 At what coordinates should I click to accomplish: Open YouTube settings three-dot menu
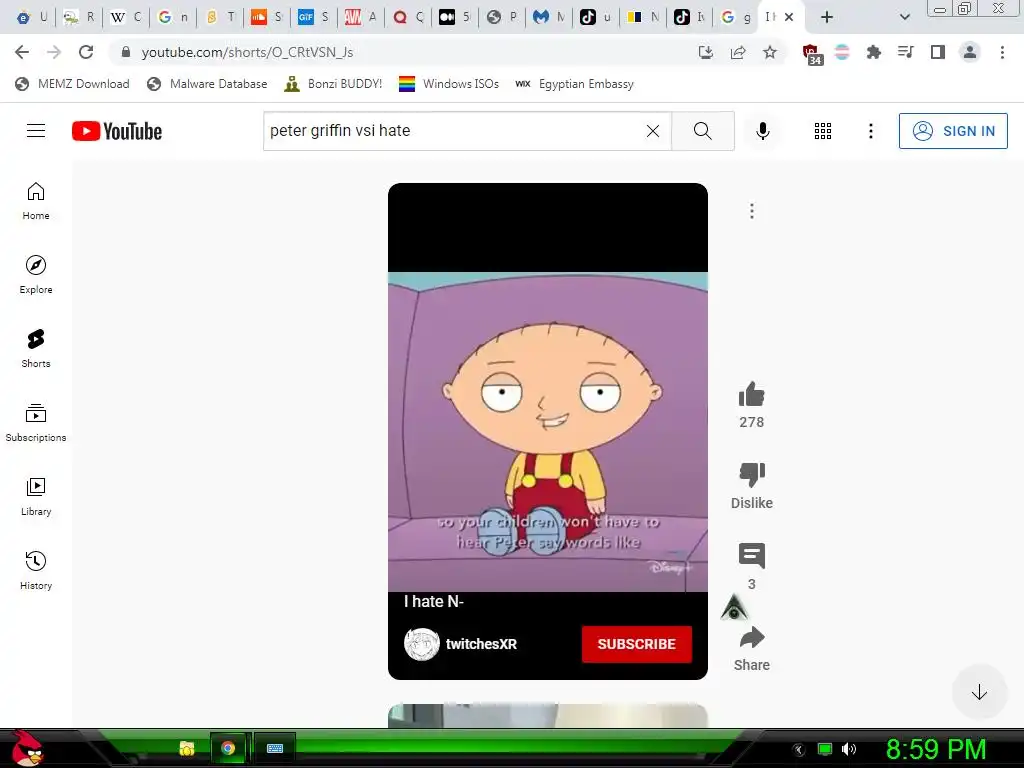coord(871,131)
